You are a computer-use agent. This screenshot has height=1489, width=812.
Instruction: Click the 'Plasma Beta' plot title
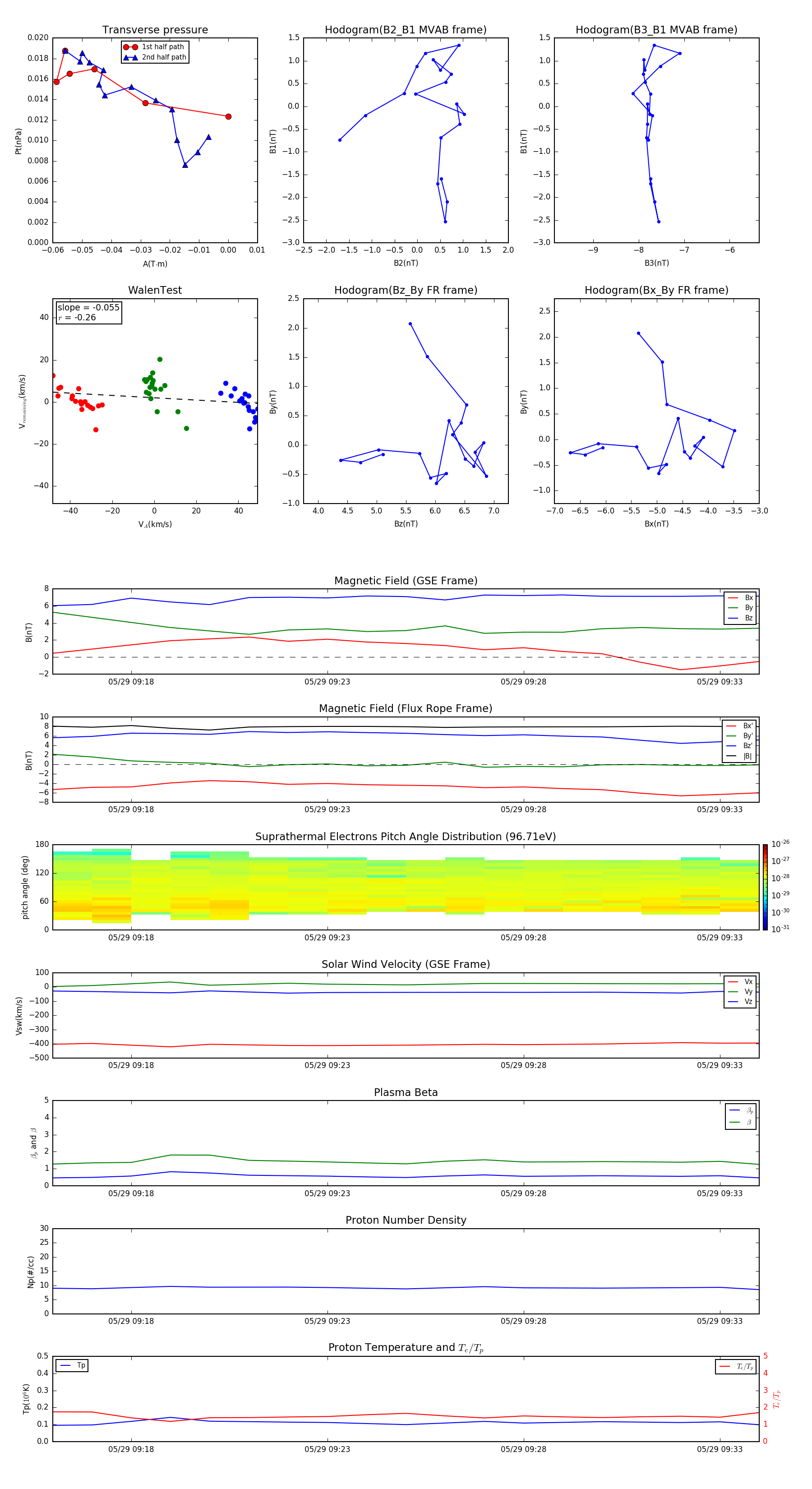(406, 1092)
